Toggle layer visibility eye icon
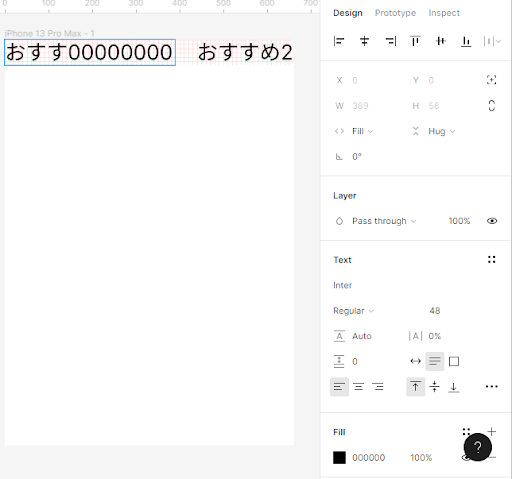 (x=492, y=221)
